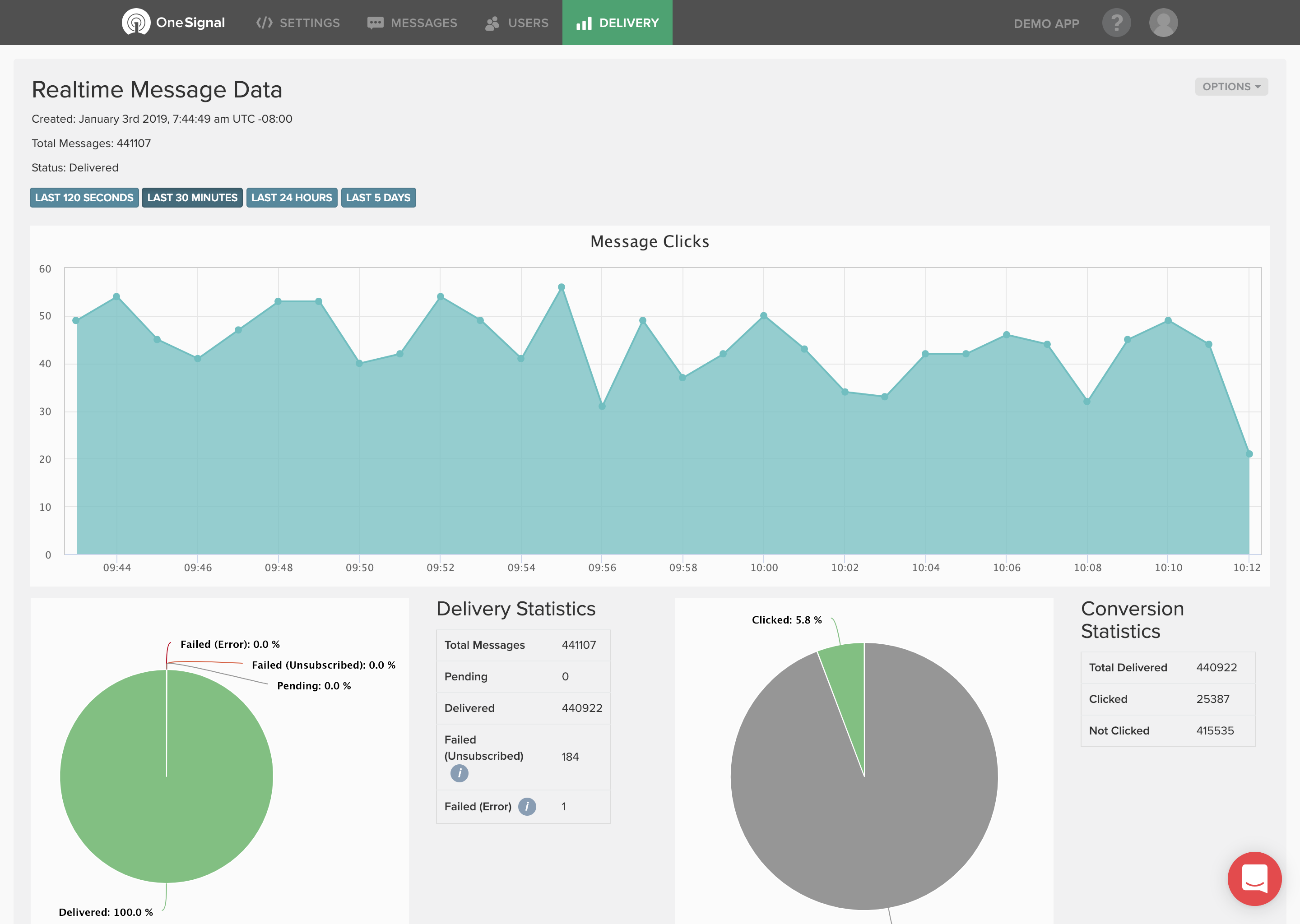Click the 'Delivered: 100.0 %' pie label
This screenshot has width=1300, height=924.
106,912
